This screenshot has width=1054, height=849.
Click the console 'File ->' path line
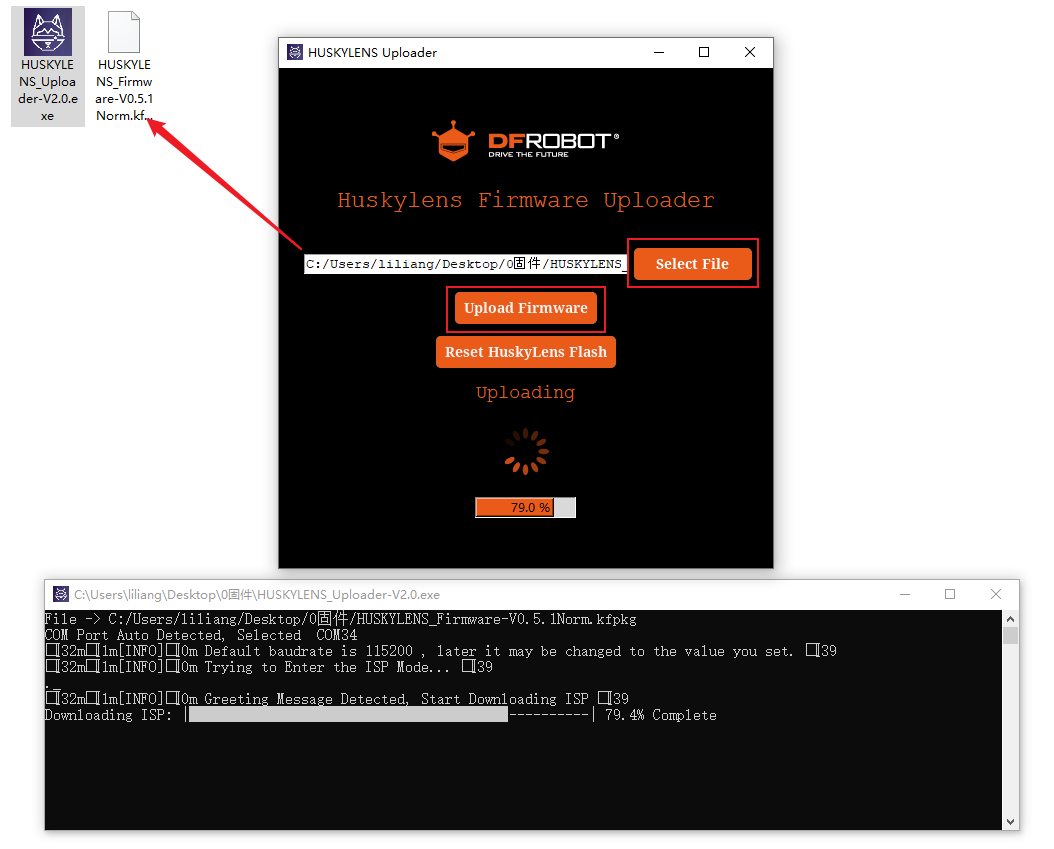point(340,619)
